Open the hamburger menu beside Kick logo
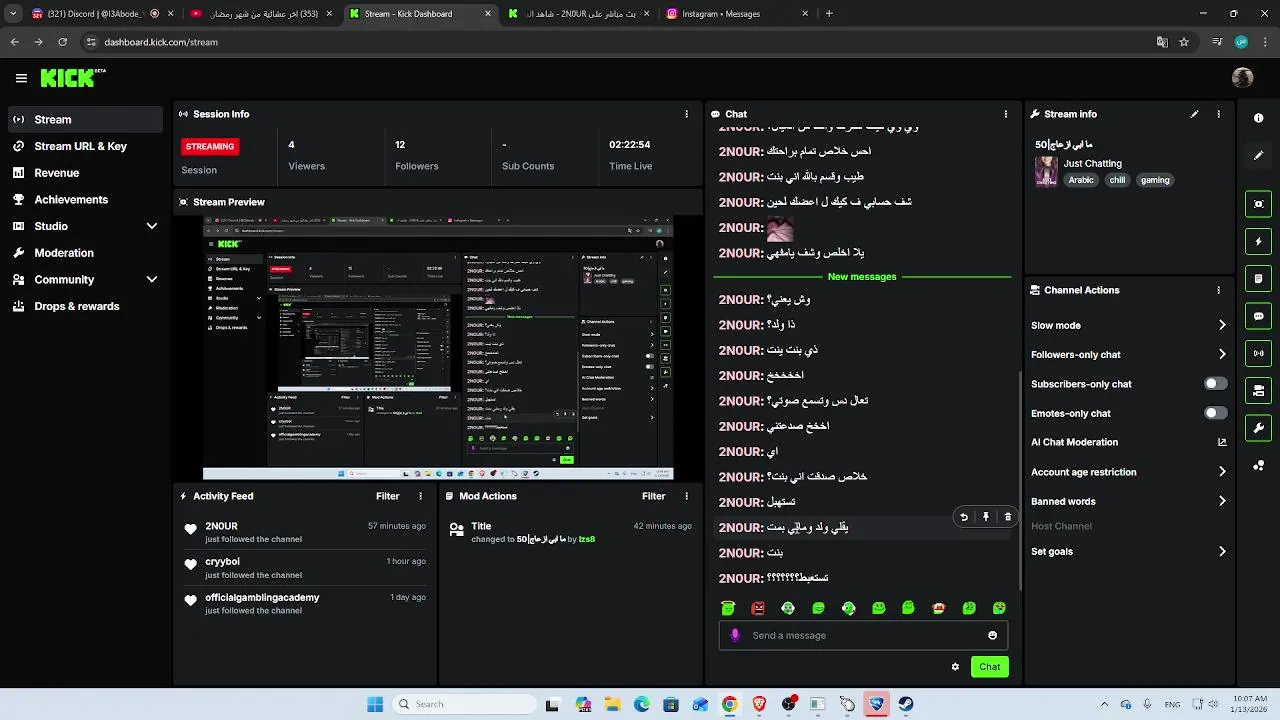The image size is (1280, 720). tap(21, 78)
